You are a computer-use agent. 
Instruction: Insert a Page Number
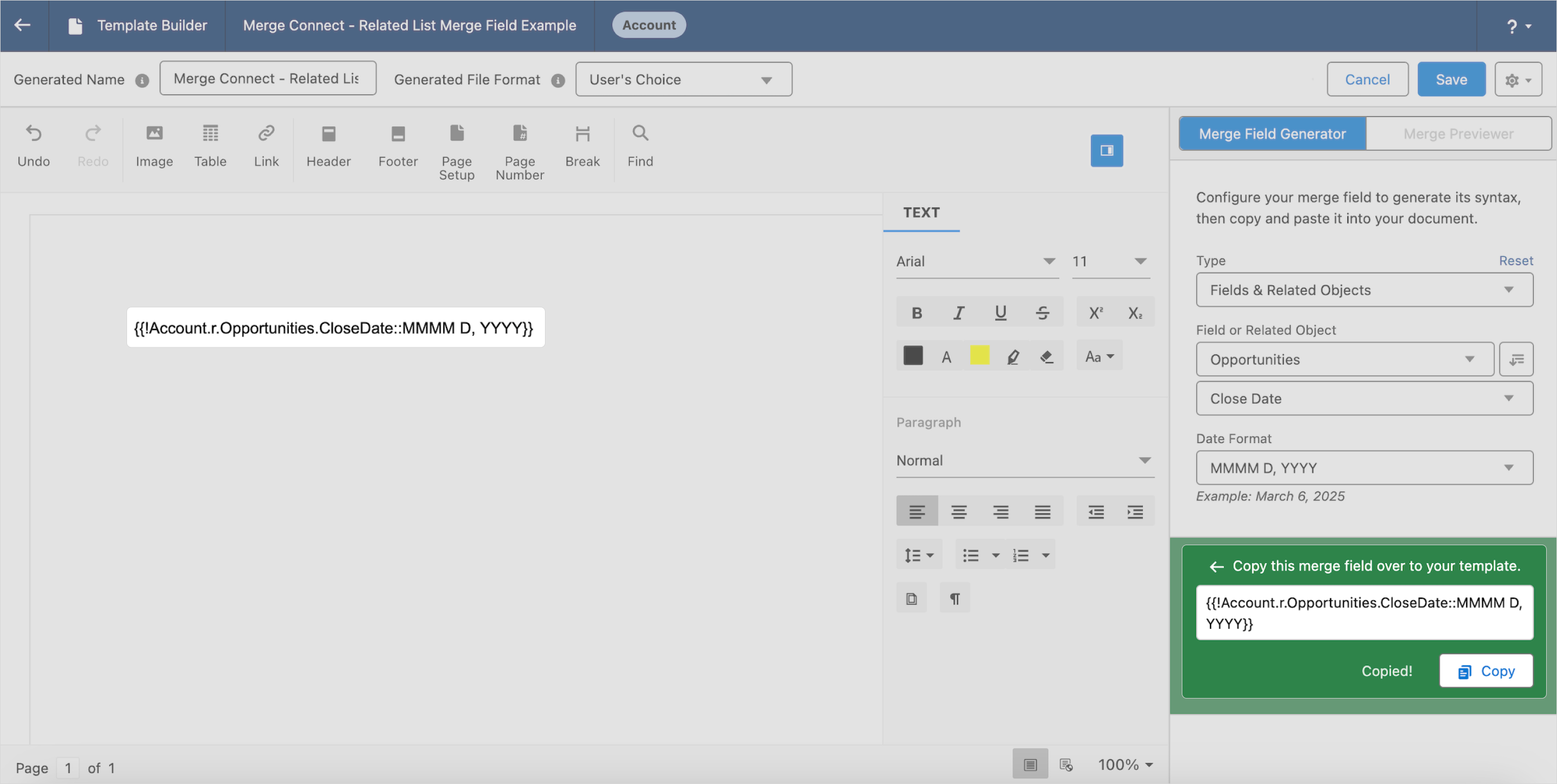519,151
